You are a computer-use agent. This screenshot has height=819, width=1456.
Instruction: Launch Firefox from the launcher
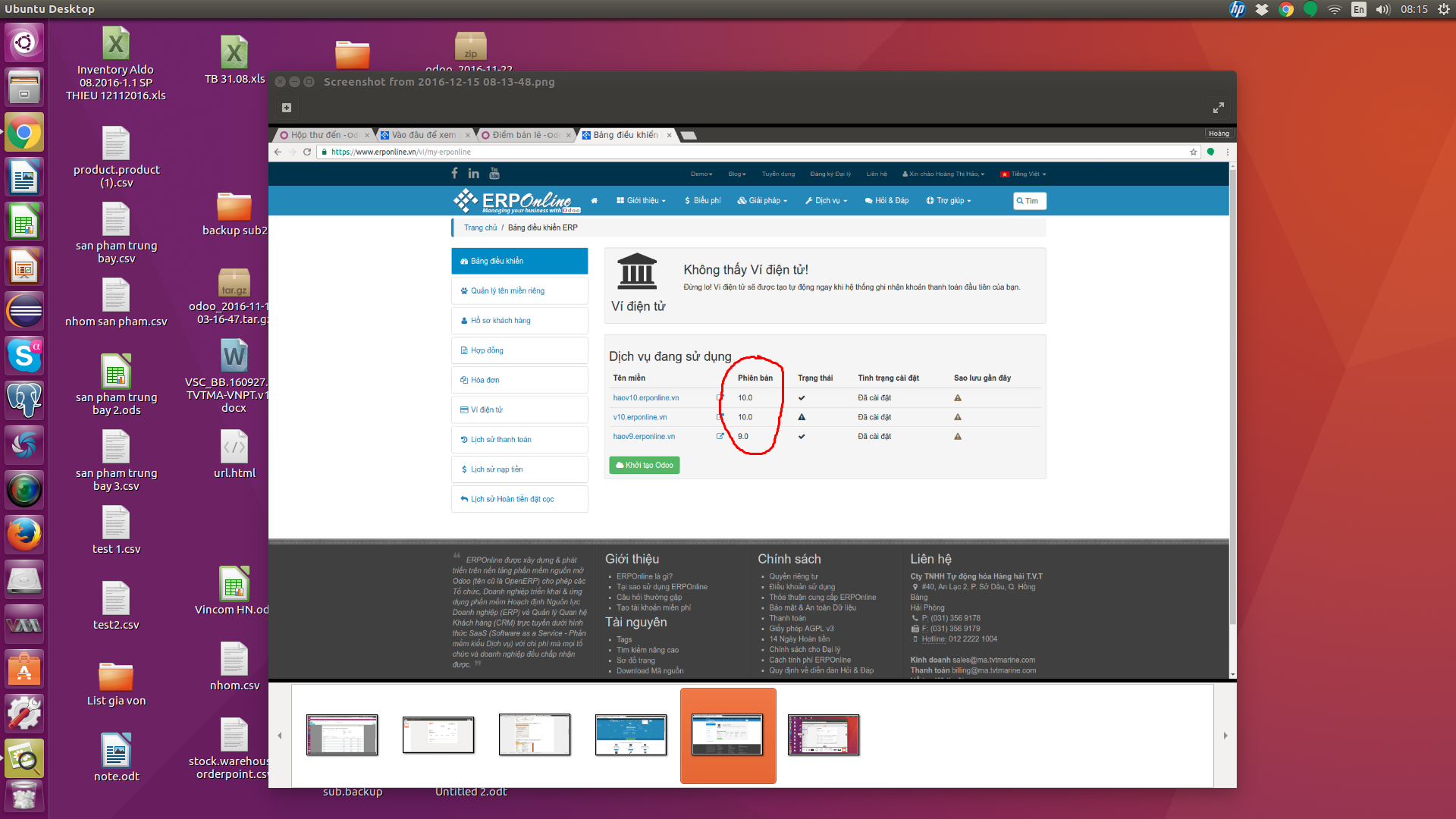pyautogui.click(x=24, y=535)
